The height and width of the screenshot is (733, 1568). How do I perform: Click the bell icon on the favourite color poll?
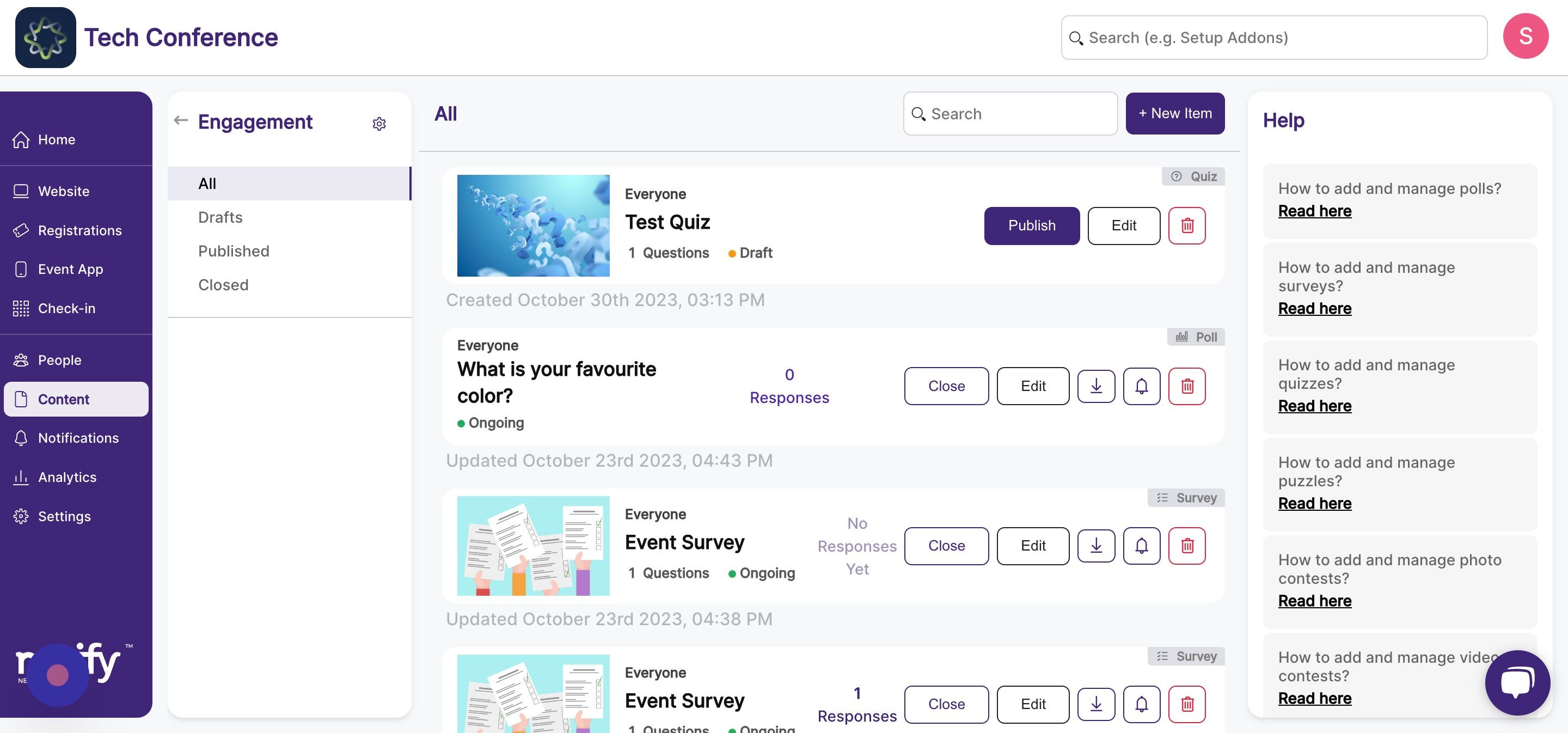point(1141,386)
